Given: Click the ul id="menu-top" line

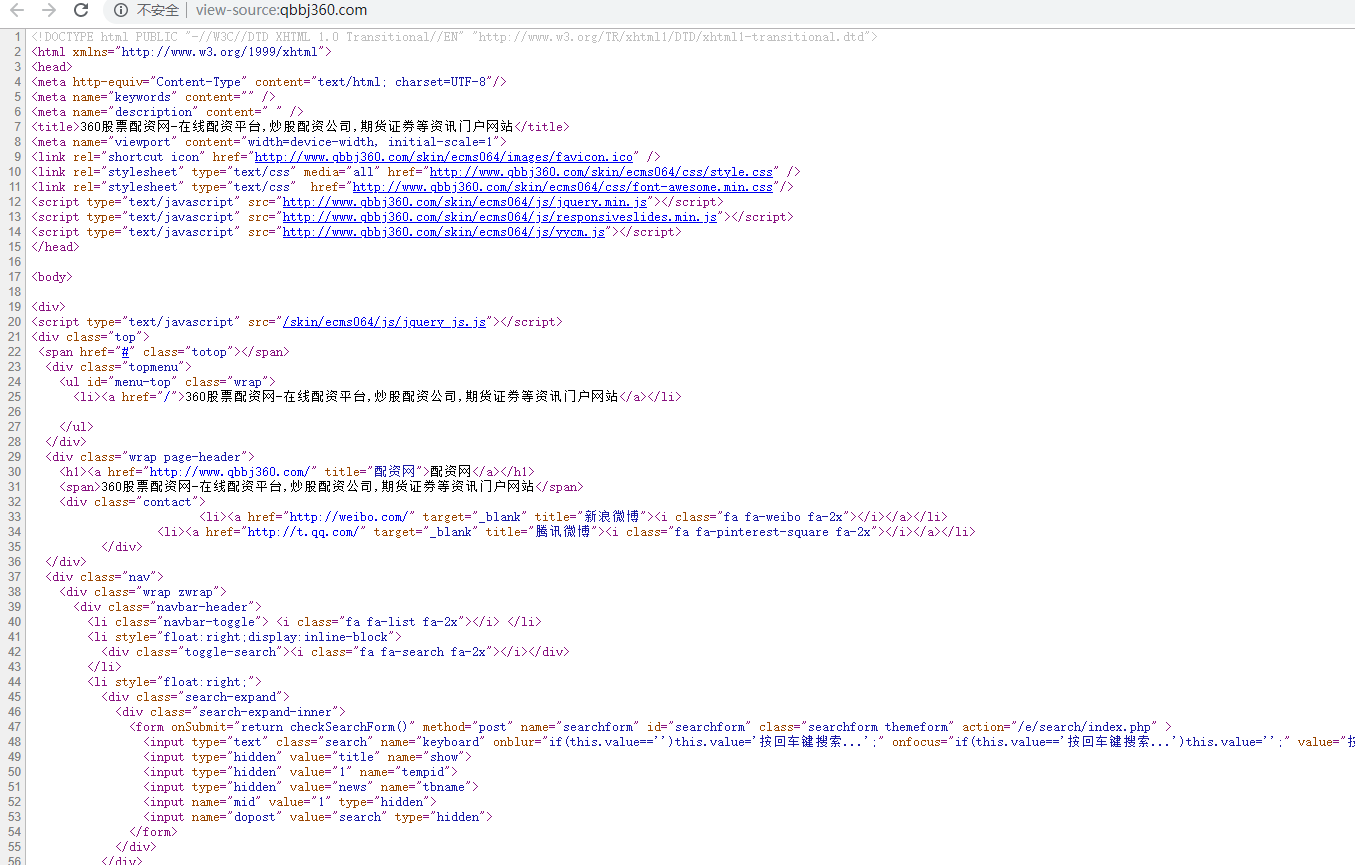Looking at the screenshot, I should pyautogui.click(x=167, y=382).
